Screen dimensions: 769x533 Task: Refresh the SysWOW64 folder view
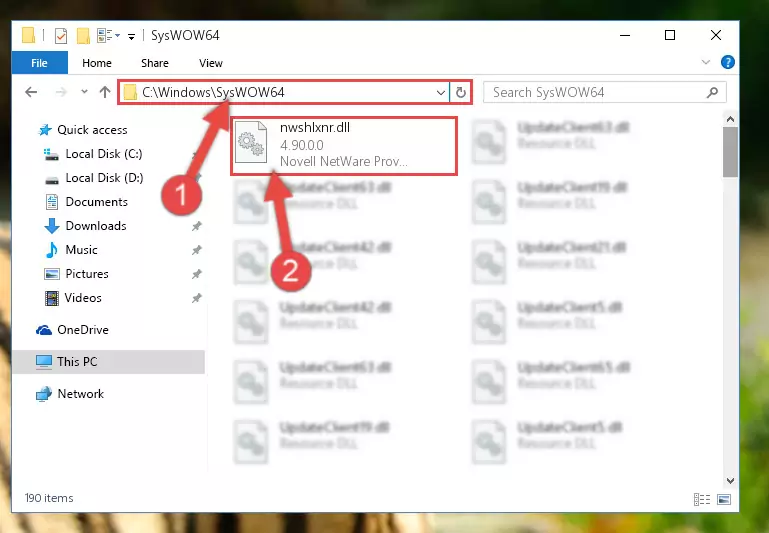coord(461,92)
